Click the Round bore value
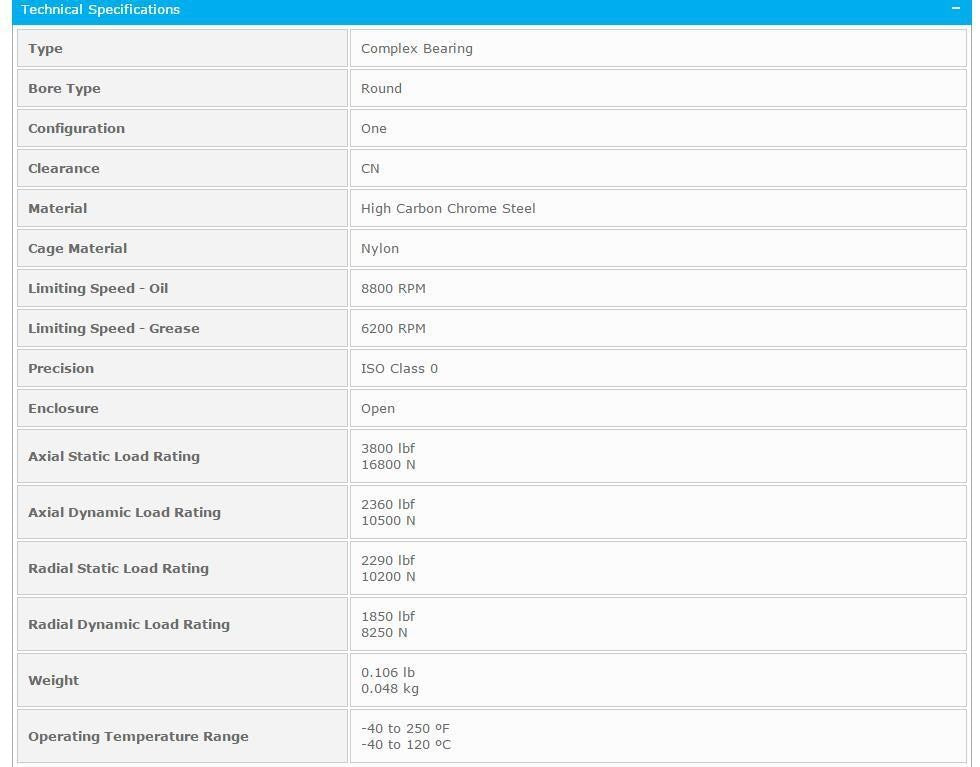This screenshot has width=980, height=767. point(381,88)
